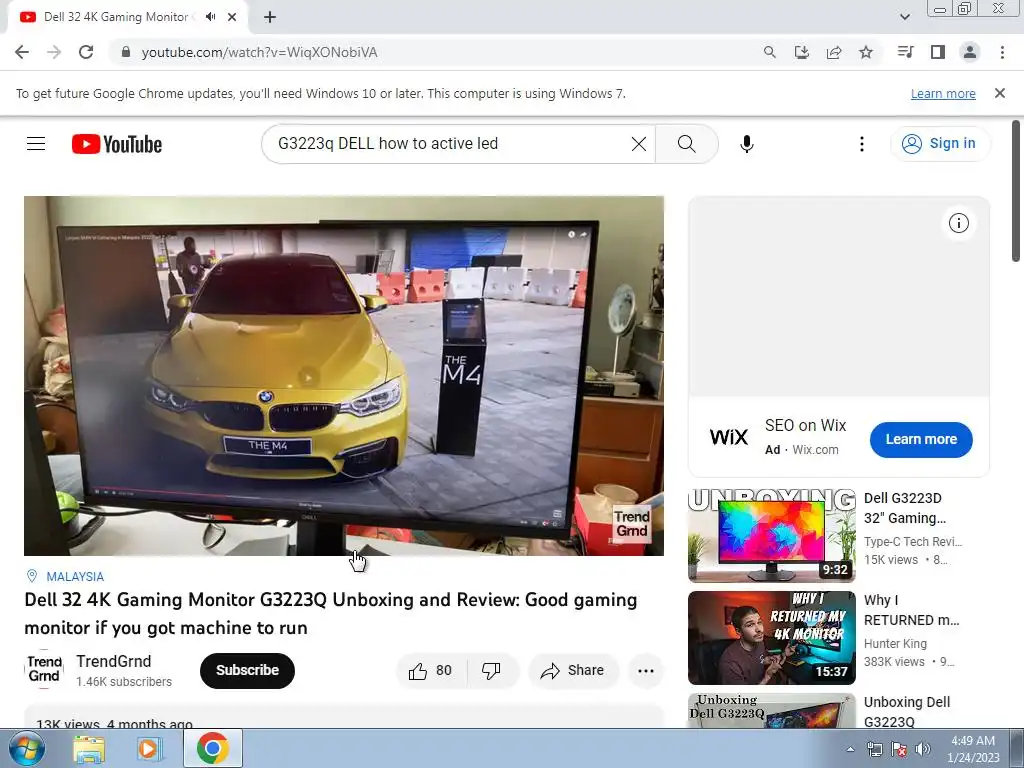The height and width of the screenshot is (768, 1024).
Task: Go forward using browser forward arrow
Action: point(54,52)
